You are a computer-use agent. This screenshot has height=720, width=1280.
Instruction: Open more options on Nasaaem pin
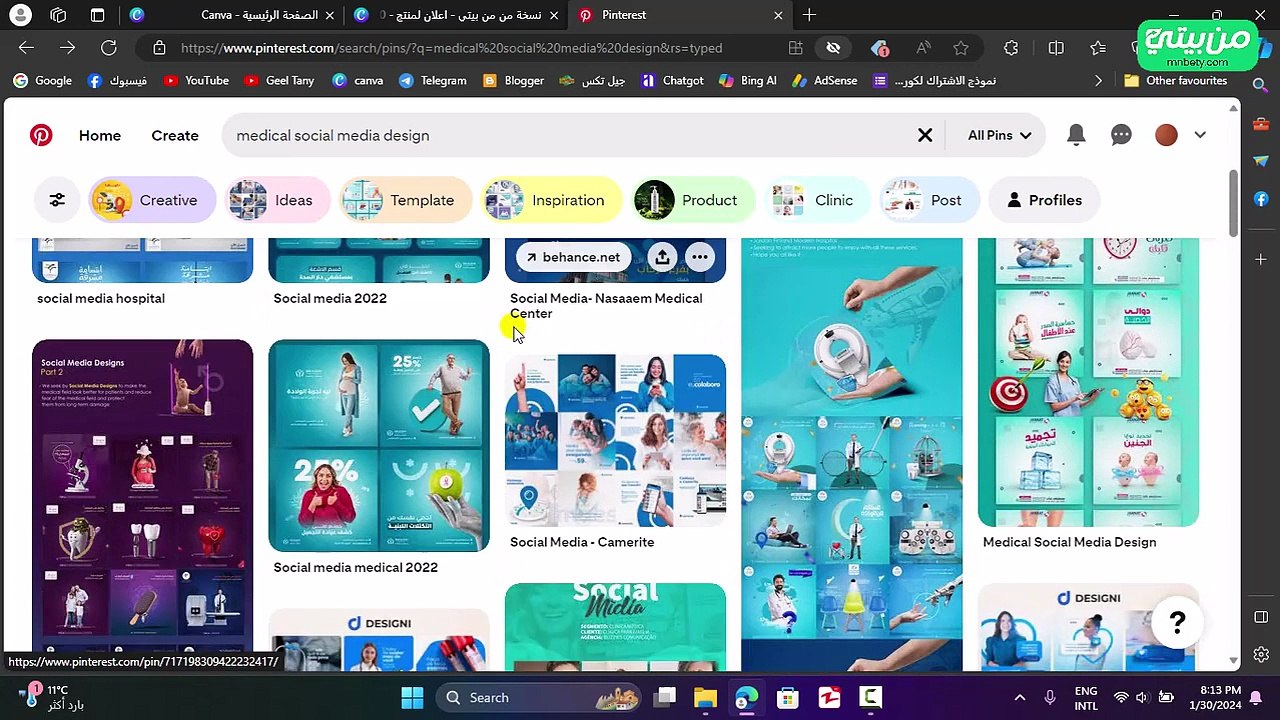pyautogui.click(x=700, y=257)
